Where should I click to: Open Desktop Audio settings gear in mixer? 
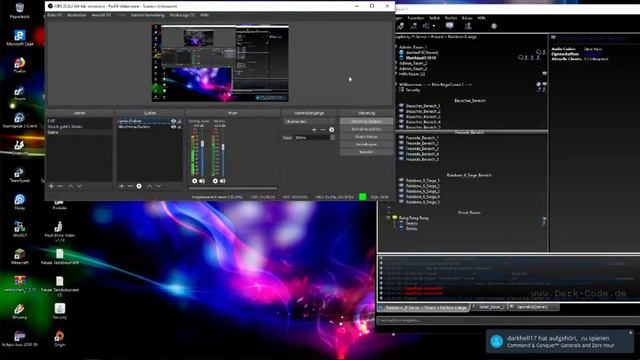[195, 181]
